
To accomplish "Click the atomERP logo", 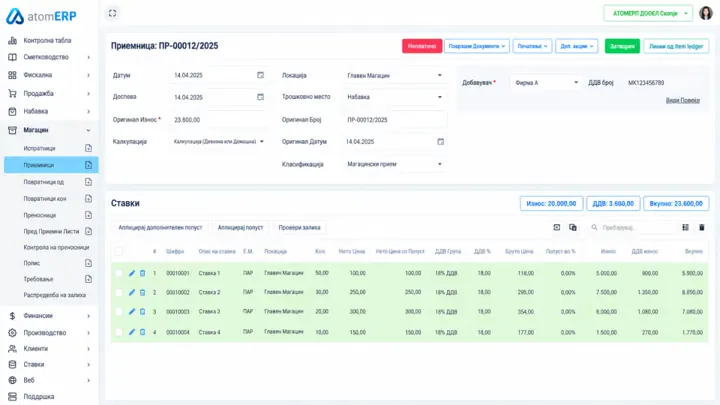I will point(41,16).
